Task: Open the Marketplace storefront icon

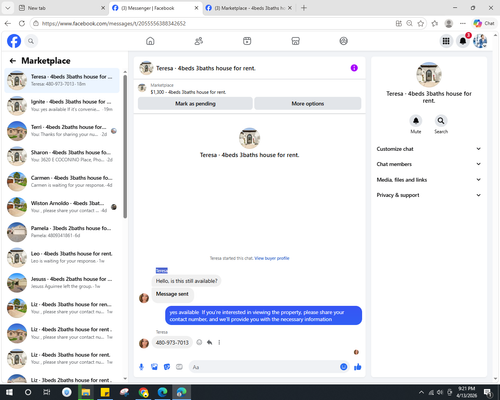Action: (295, 41)
